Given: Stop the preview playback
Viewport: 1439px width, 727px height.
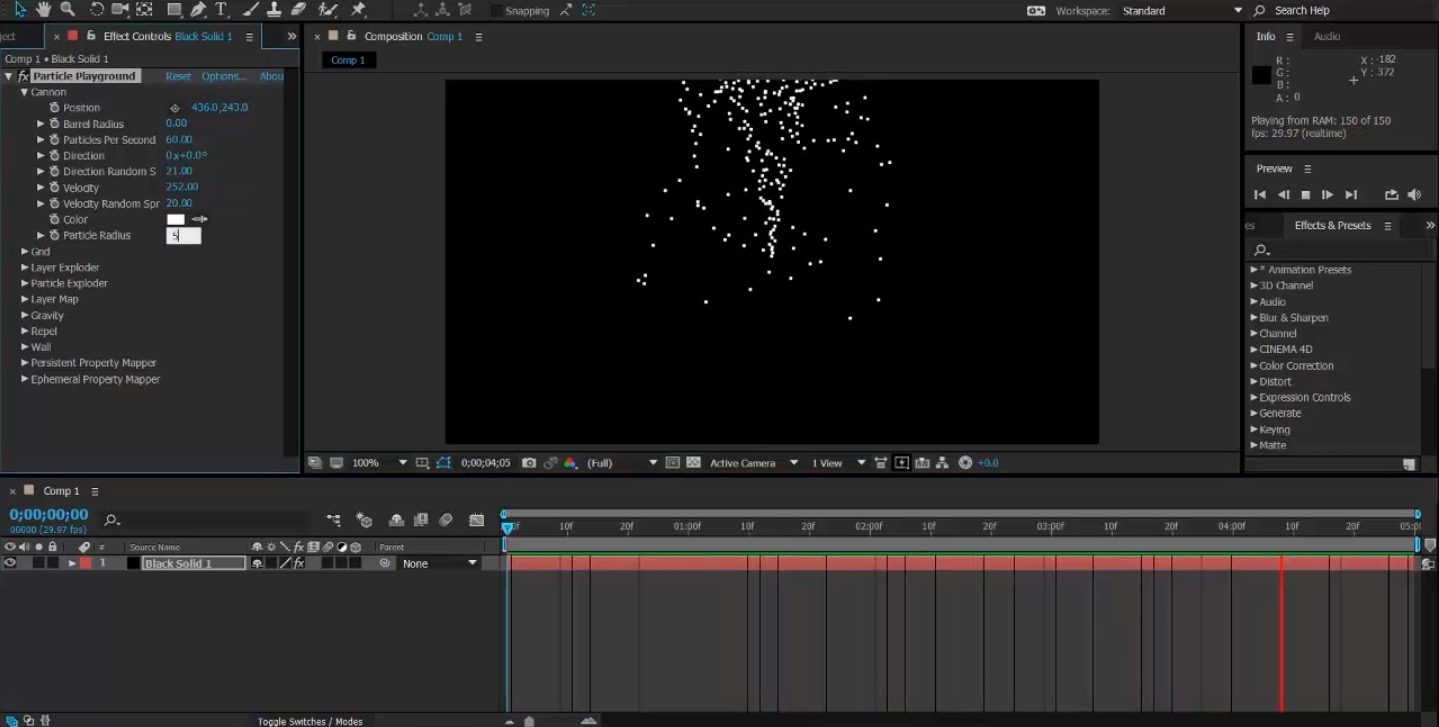Looking at the screenshot, I should point(1305,195).
